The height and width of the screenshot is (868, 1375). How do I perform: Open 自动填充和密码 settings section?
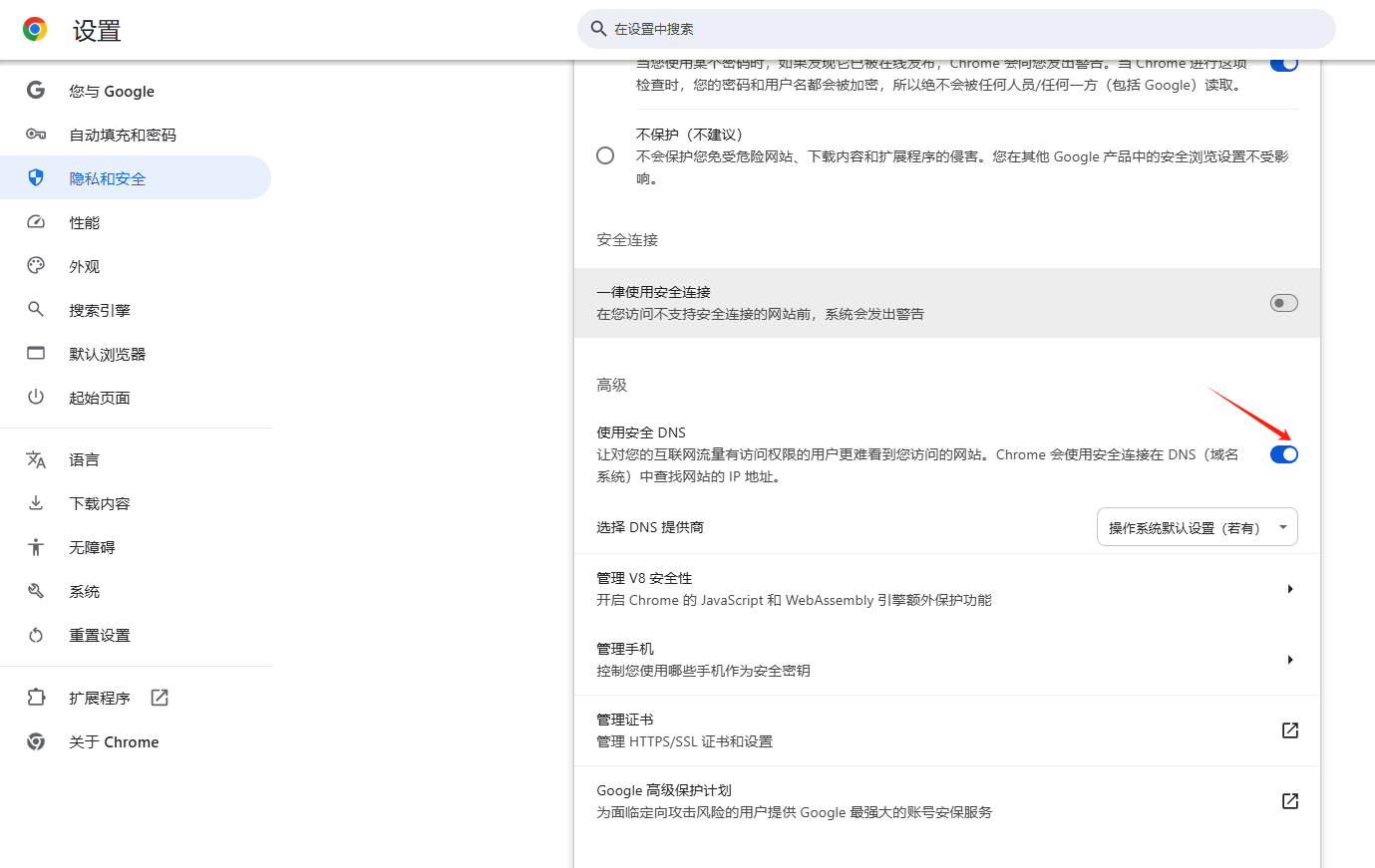coord(136,135)
